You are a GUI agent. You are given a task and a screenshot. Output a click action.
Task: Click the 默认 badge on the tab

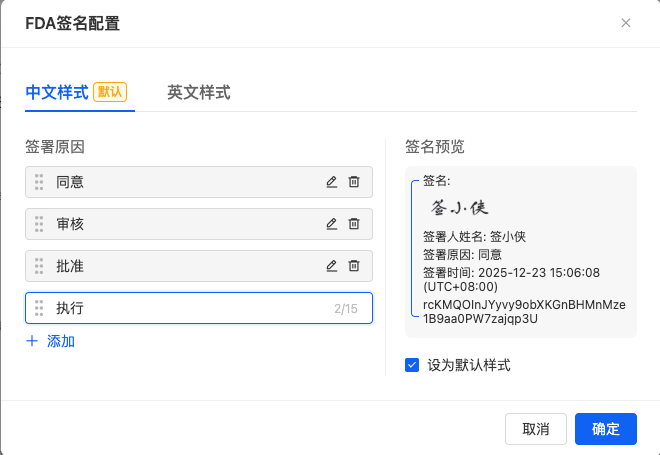[110, 93]
